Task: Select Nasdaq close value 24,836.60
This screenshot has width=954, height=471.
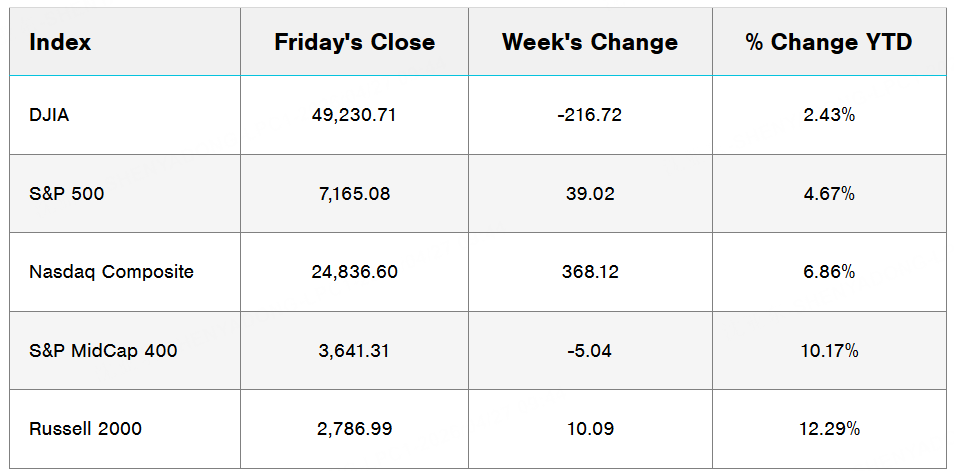Action: pyautogui.click(x=354, y=271)
